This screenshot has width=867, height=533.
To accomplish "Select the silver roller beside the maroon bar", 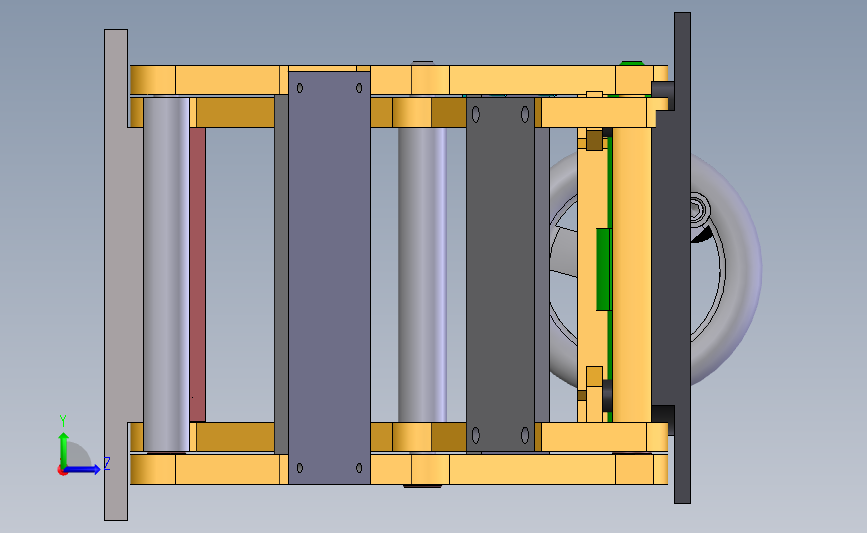I will [166, 274].
